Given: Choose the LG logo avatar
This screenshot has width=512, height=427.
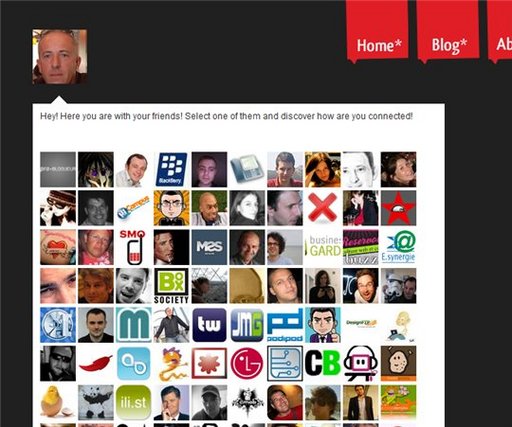Looking at the screenshot, I should tap(247, 363).
